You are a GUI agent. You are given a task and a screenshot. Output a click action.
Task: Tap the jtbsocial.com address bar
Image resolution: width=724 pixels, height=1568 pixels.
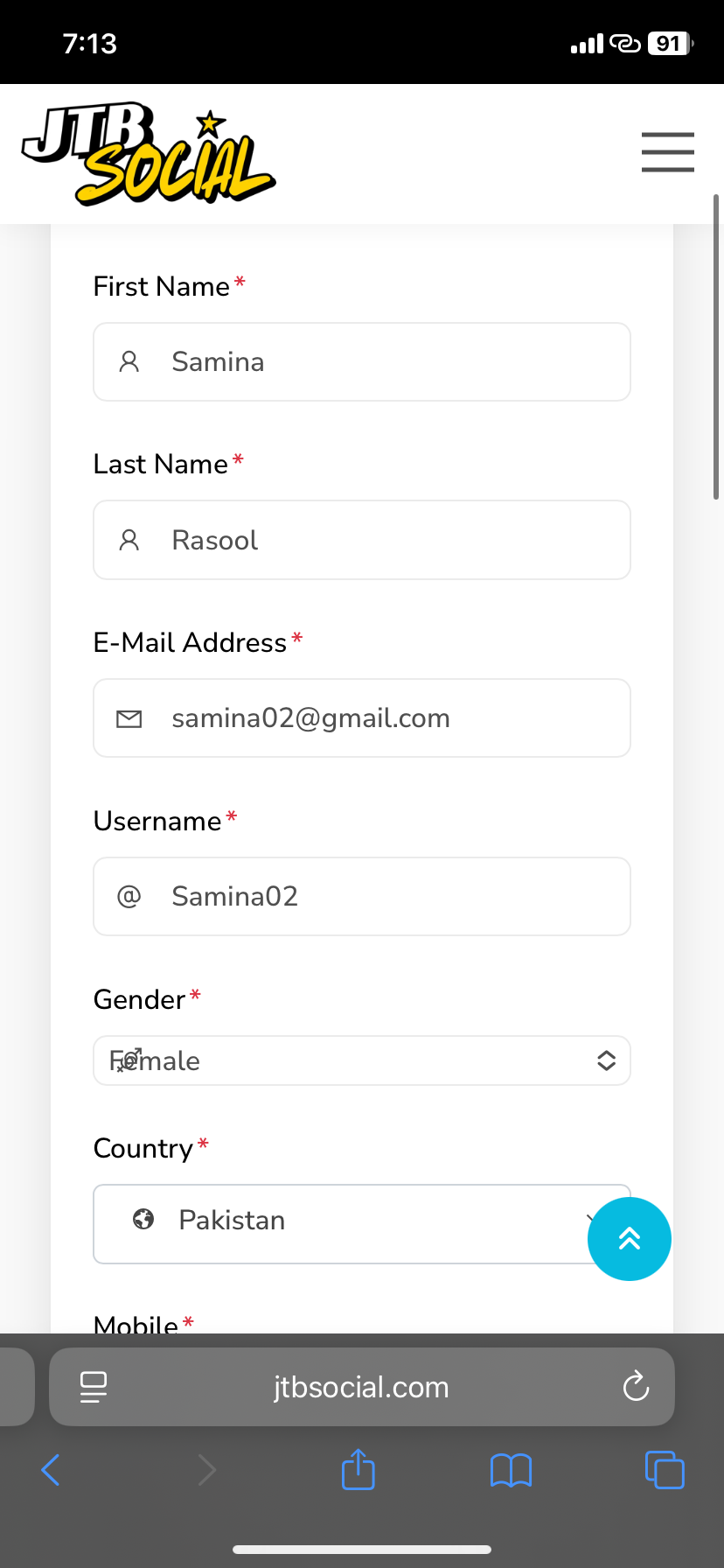tap(361, 1387)
